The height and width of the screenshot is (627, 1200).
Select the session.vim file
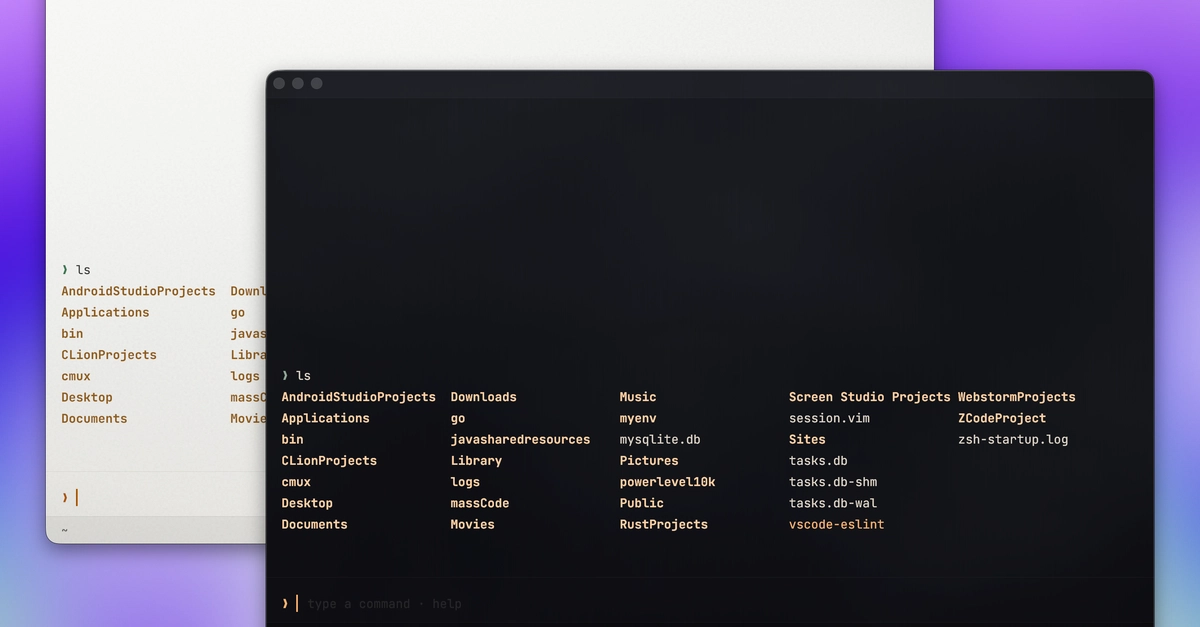[829, 418]
